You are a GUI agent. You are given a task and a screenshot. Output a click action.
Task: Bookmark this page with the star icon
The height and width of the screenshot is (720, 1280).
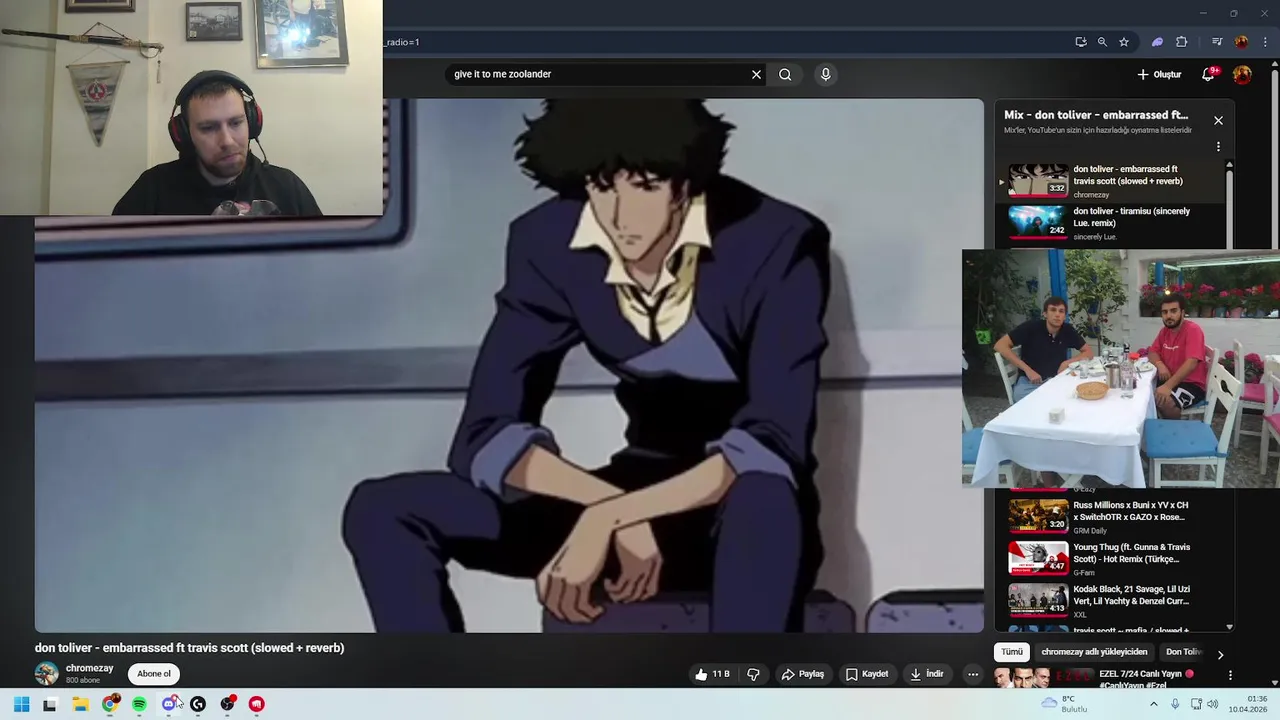[x=1124, y=42]
